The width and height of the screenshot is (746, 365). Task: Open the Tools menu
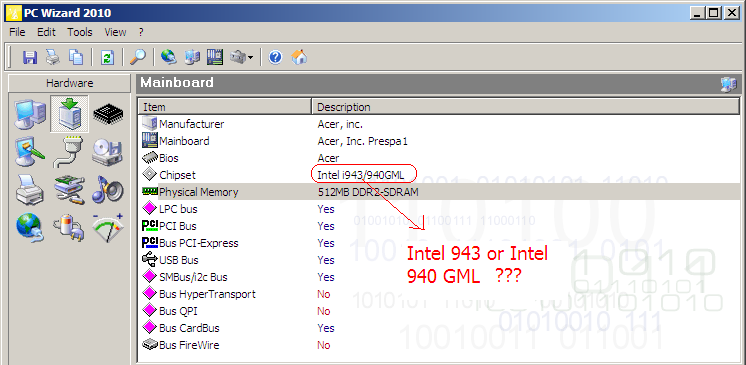[79, 32]
